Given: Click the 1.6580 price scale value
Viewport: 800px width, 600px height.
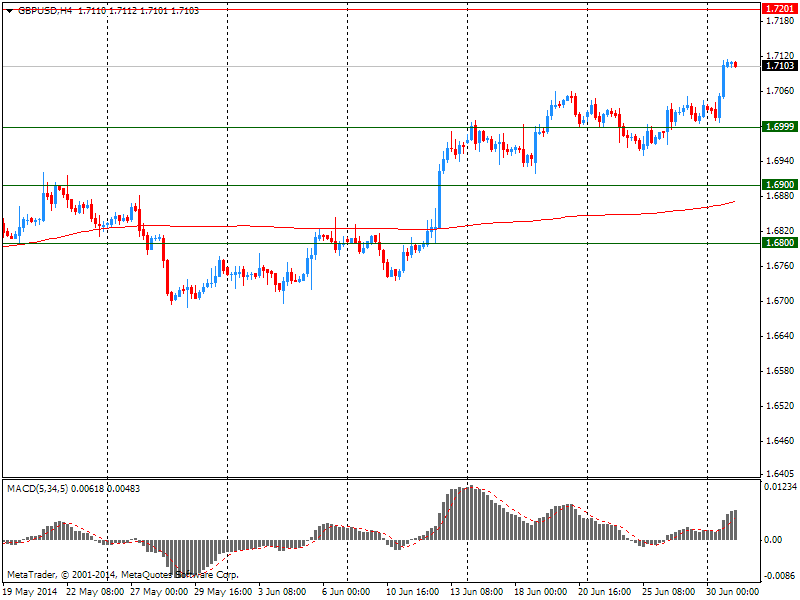Looking at the screenshot, I should click(781, 371).
